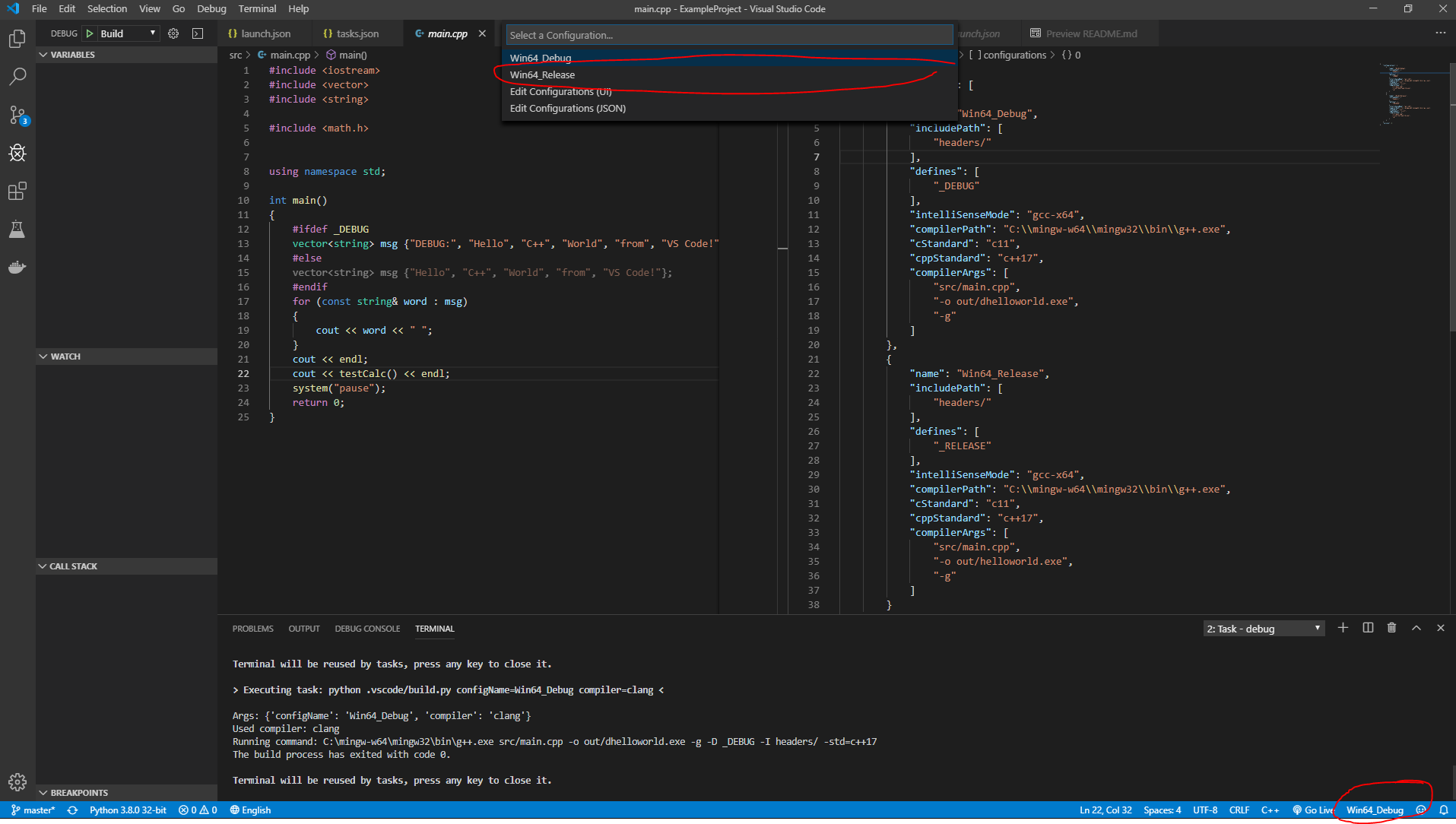The image size is (1456, 824).
Task: Click the src breadcrumb segment
Action: (x=235, y=55)
